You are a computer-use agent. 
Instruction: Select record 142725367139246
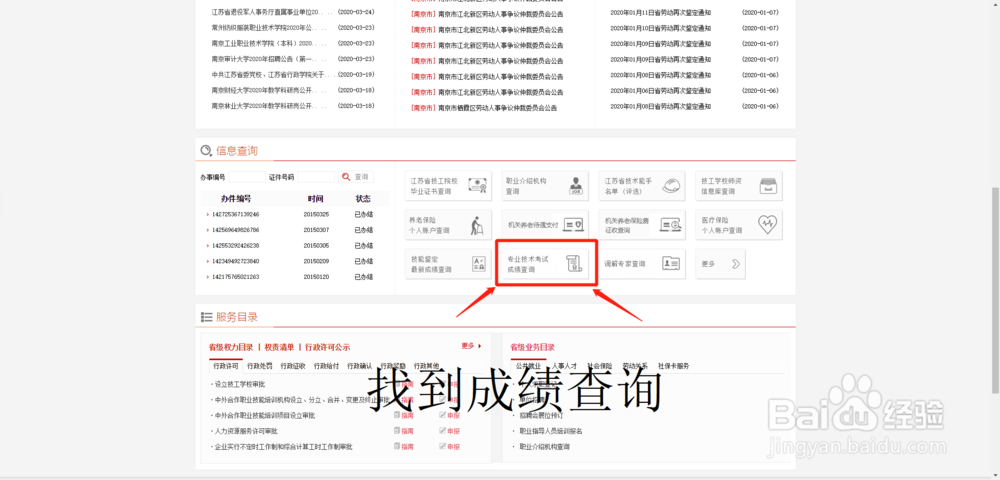(235, 214)
